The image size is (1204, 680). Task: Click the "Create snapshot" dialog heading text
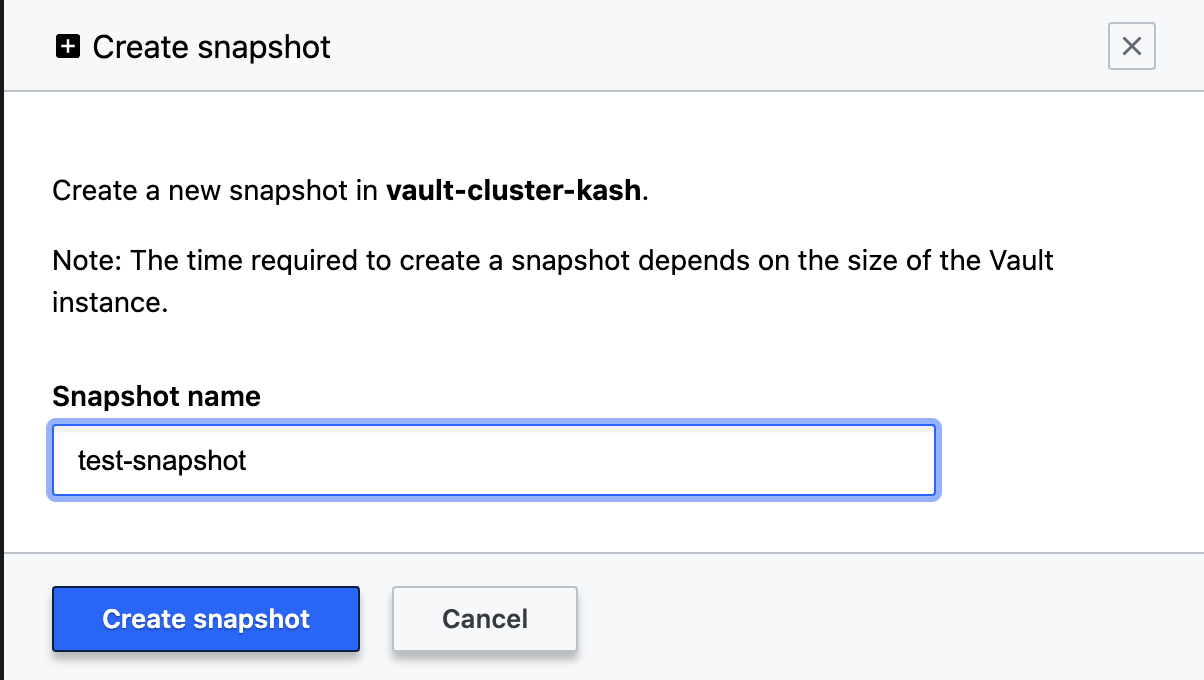click(211, 47)
